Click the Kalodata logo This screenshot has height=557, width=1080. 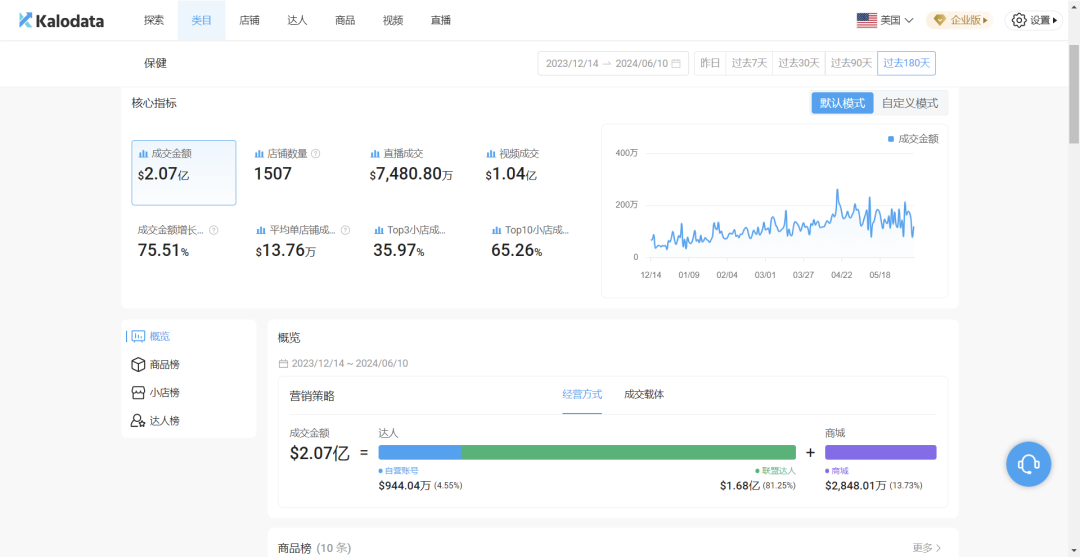(61, 20)
